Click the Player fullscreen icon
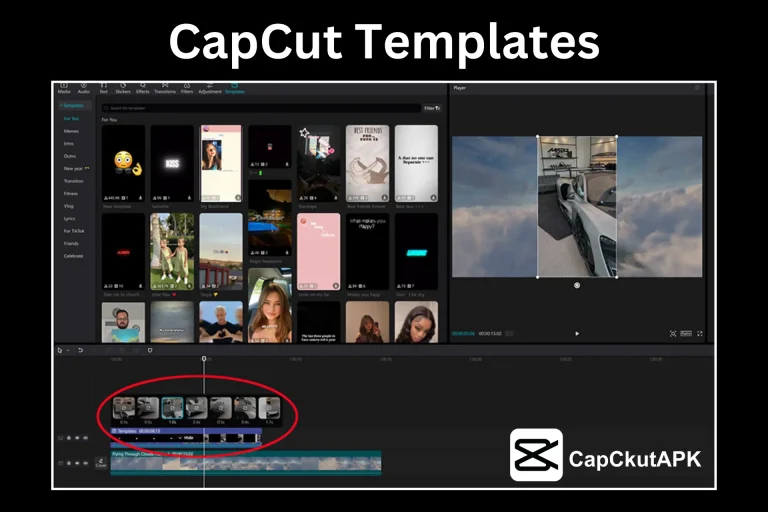The image size is (768, 512). (699, 334)
